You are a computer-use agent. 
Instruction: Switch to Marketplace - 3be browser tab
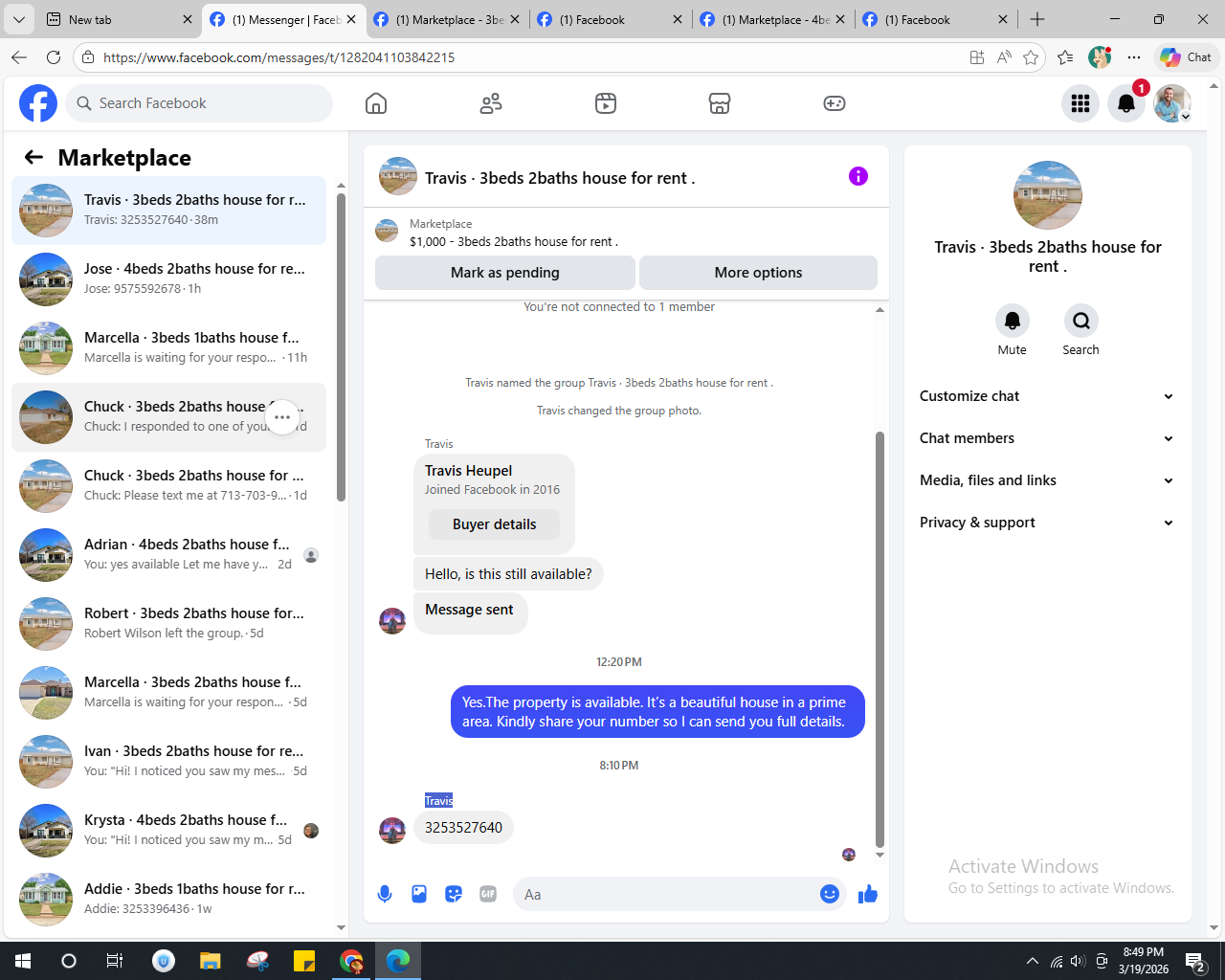[x=445, y=19]
